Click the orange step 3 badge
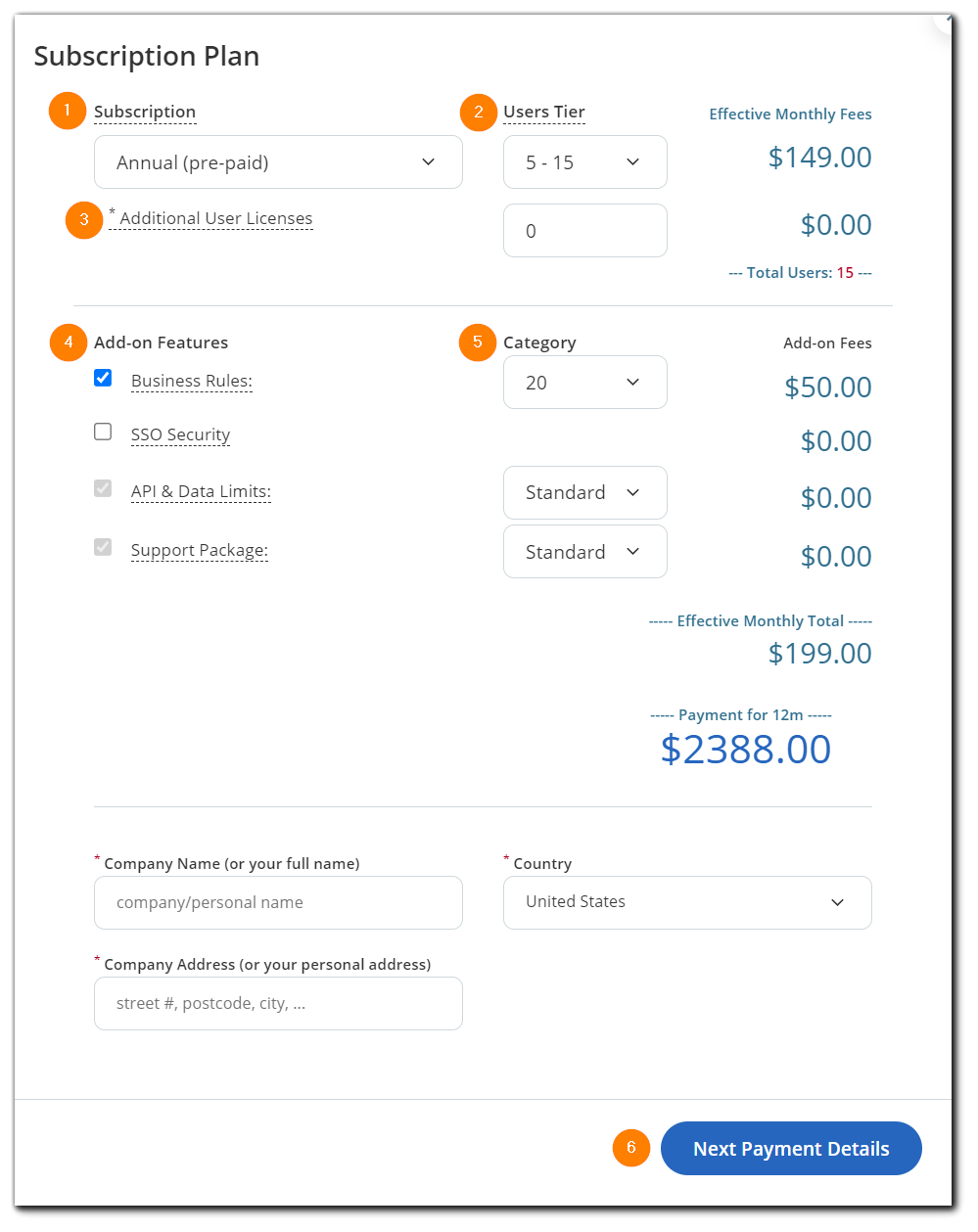This screenshot has height=1232, width=978. point(84,219)
